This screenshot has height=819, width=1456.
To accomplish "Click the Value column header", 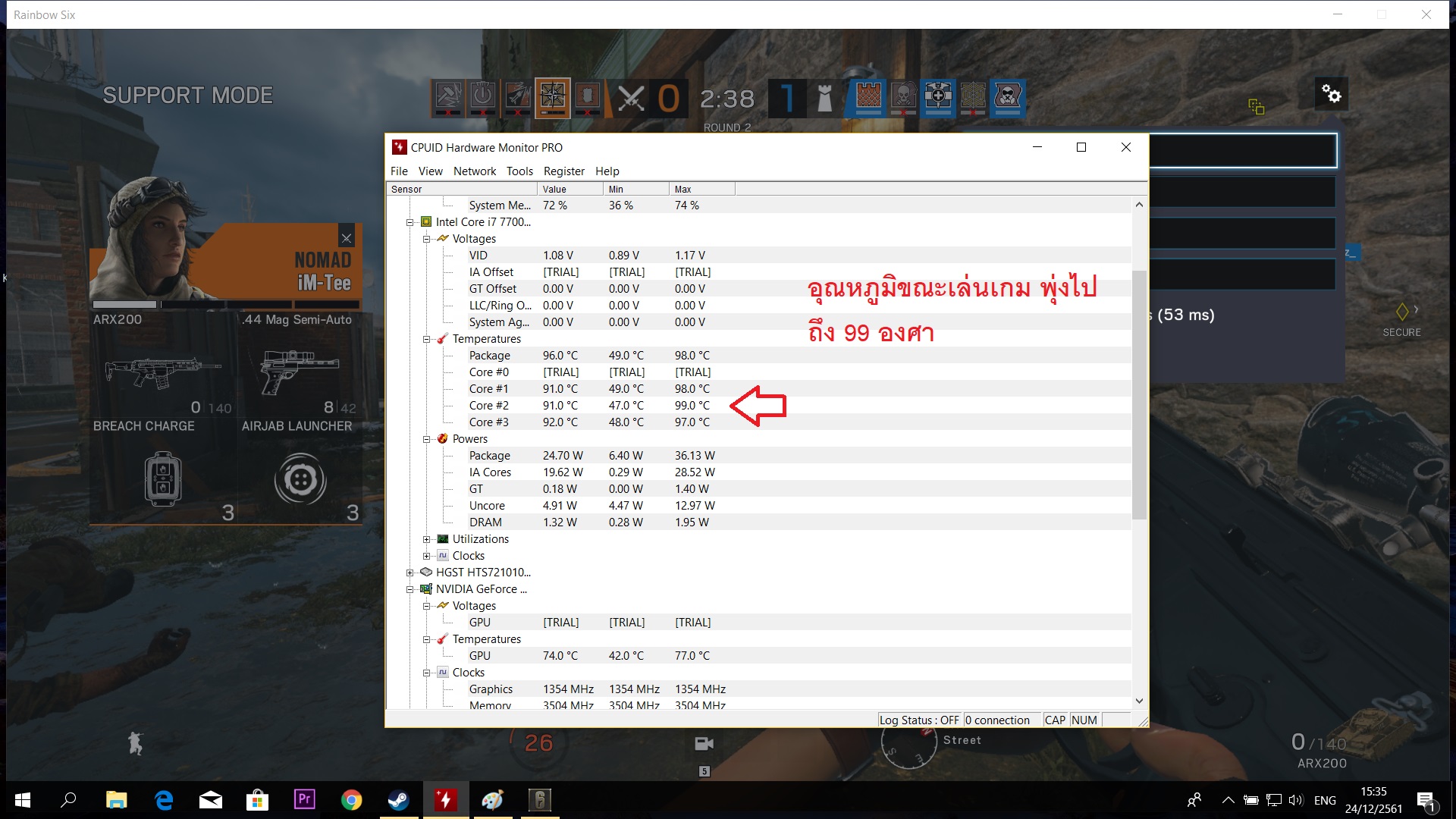I will pyautogui.click(x=570, y=189).
